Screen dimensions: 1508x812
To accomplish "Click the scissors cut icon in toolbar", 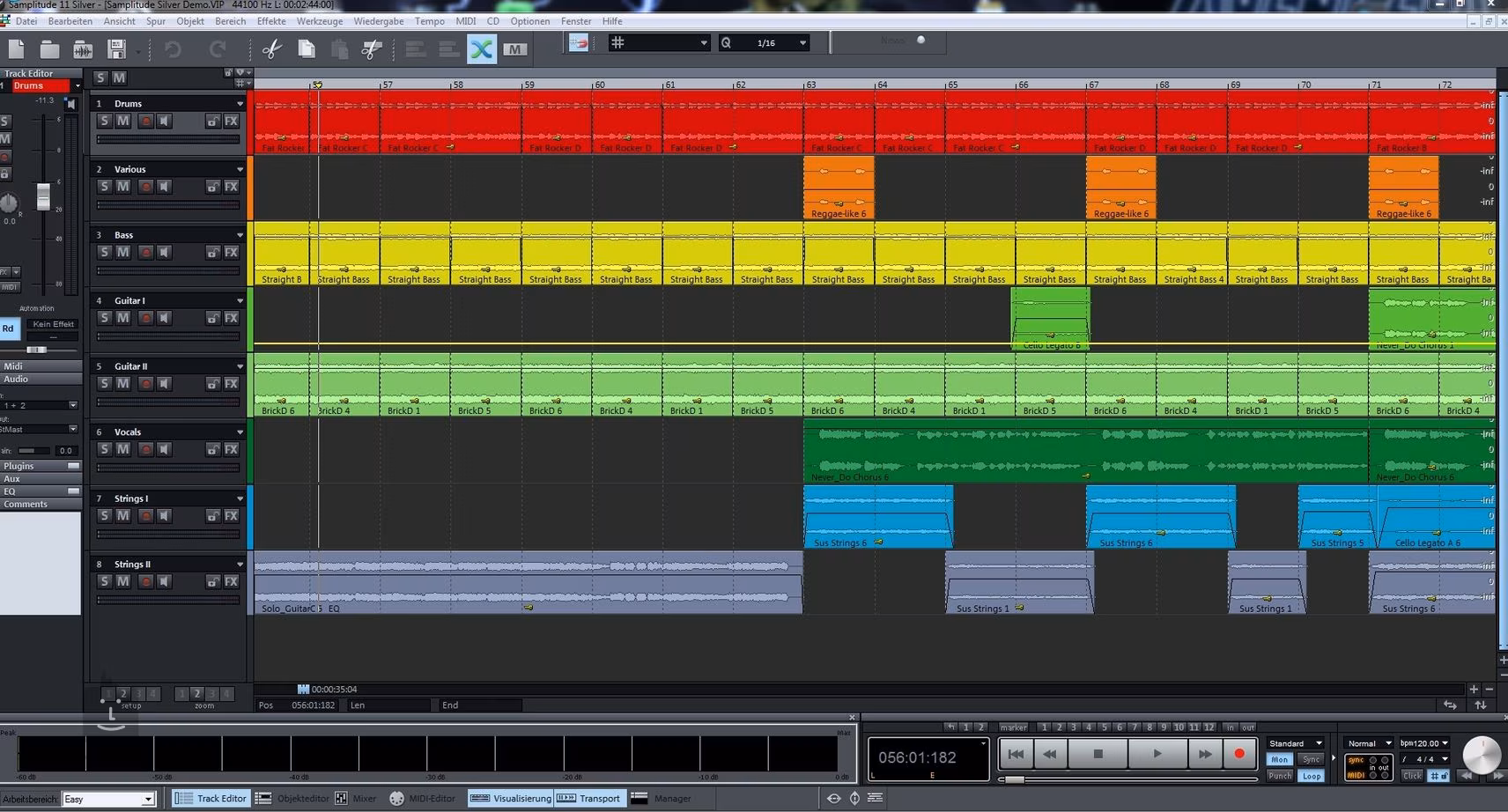I will pyautogui.click(x=272, y=49).
